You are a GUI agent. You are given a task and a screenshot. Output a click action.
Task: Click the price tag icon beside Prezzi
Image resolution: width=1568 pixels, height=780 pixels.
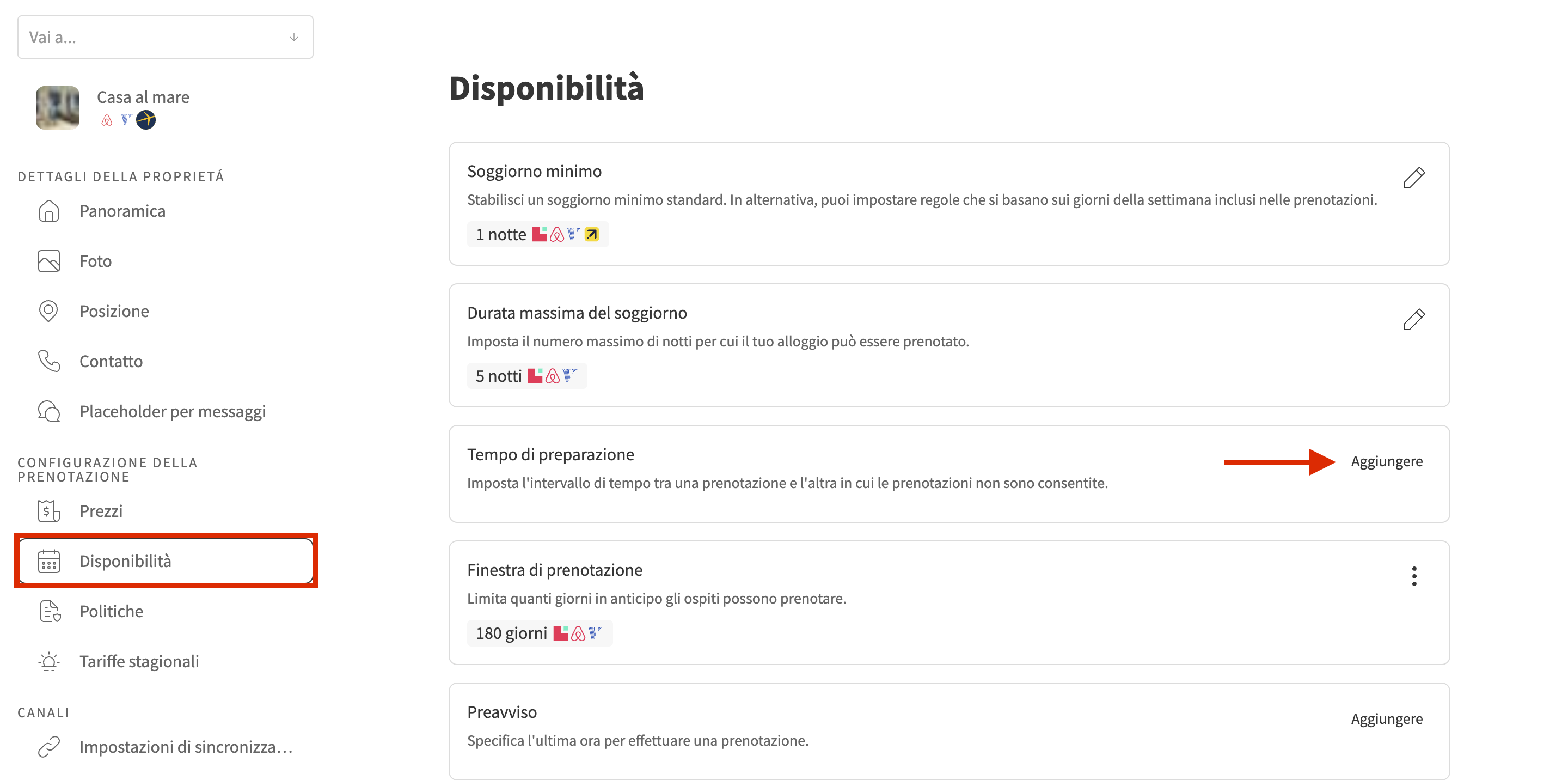click(48, 511)
